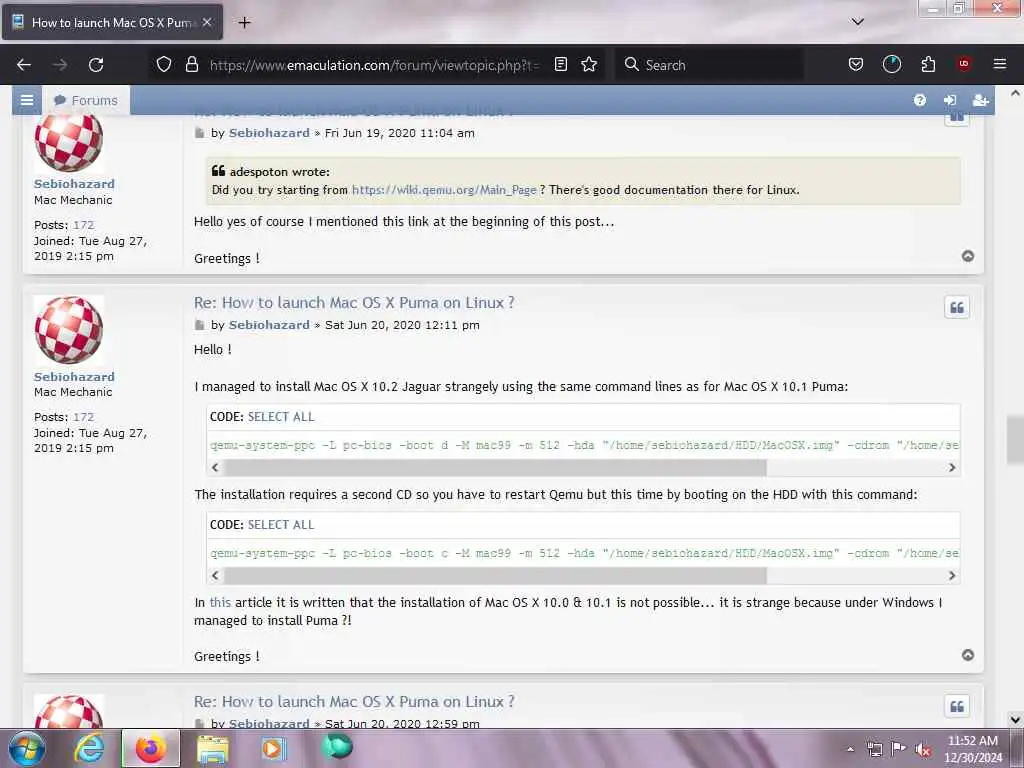Open the Action Center flag tray icon
Viewport: 1024px width, 768px height.
pos(899,748)
